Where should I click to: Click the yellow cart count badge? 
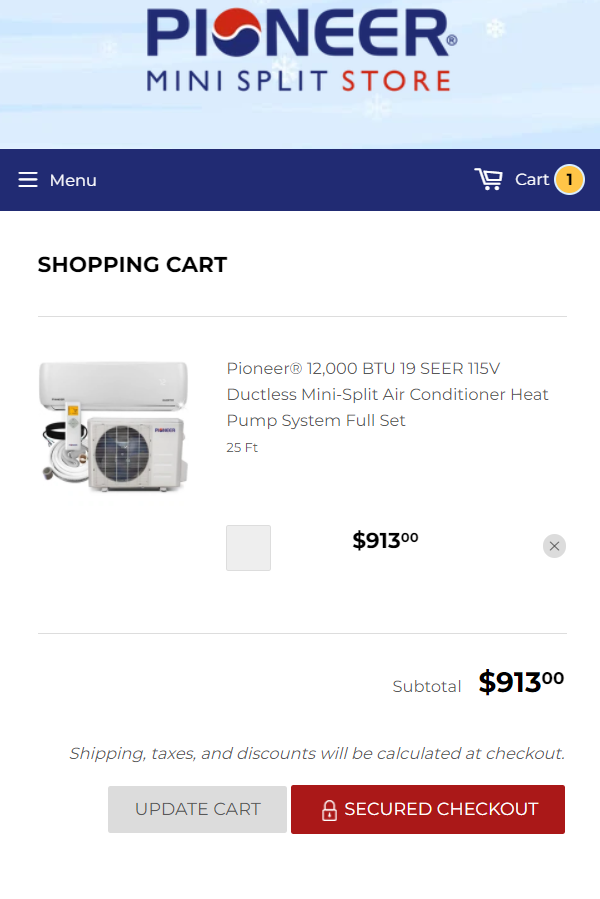[569, 180]
